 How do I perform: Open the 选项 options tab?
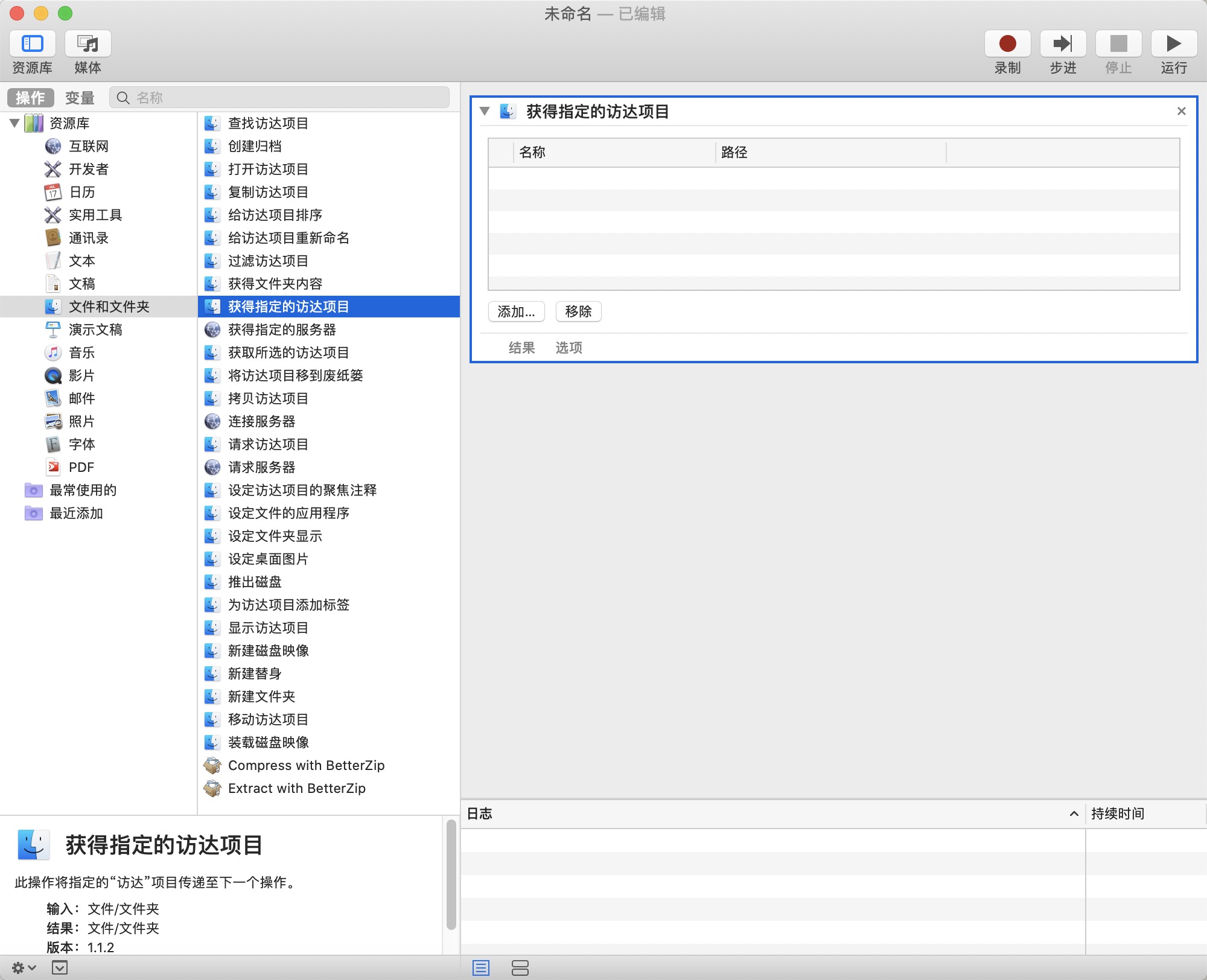(569, 348)
